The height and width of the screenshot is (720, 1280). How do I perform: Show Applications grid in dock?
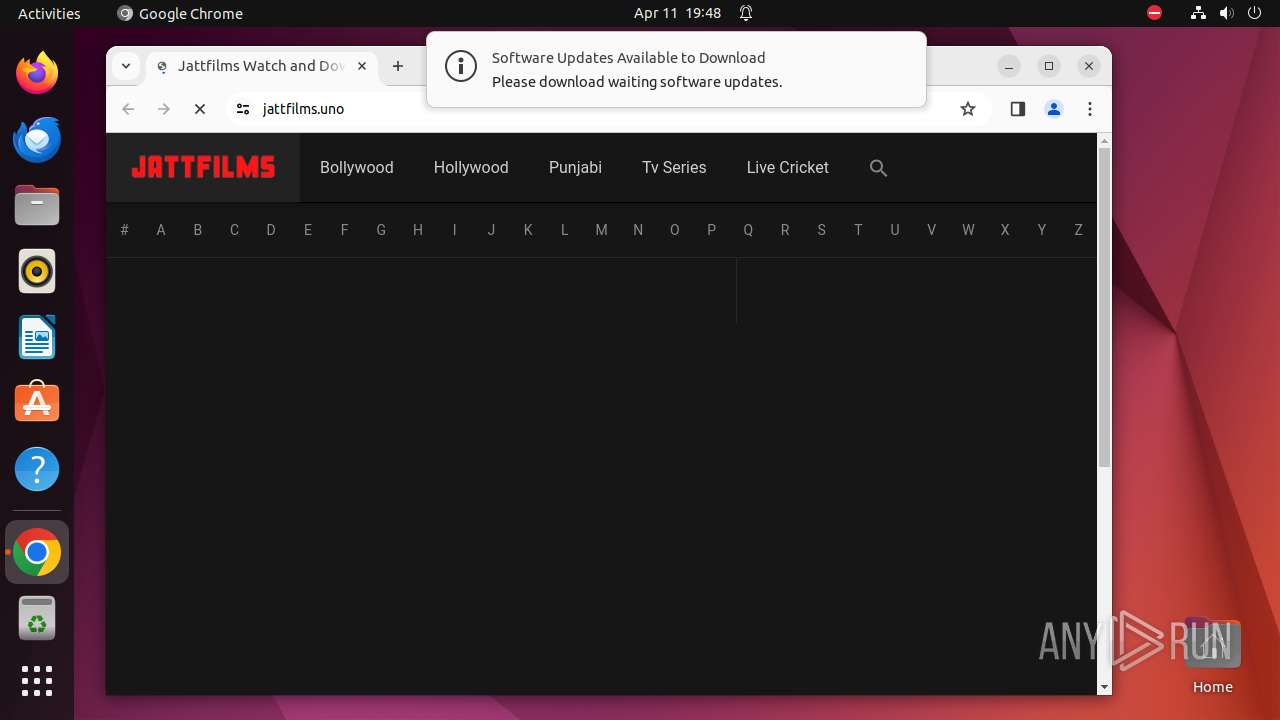click(x=37, y=681)
